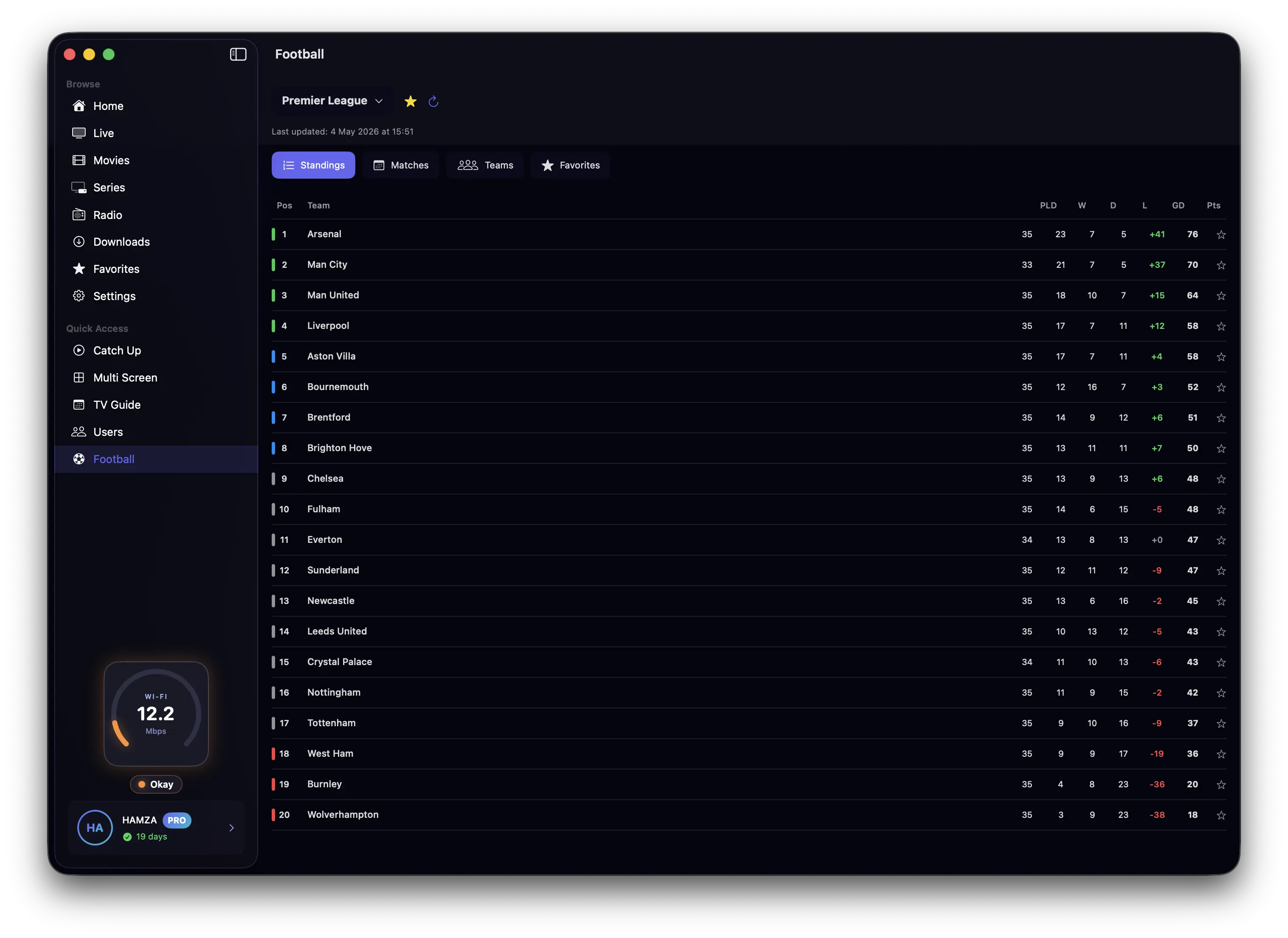Click the Series screen icon

[79, 187]
